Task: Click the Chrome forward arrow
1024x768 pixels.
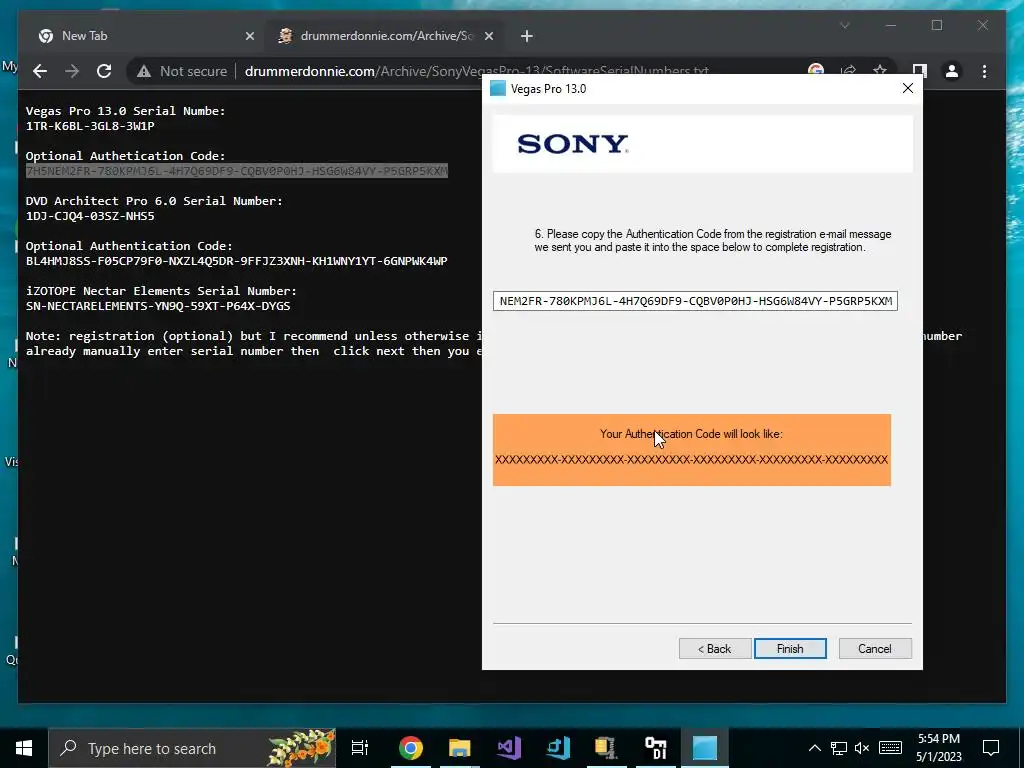Action: [72, 71]
